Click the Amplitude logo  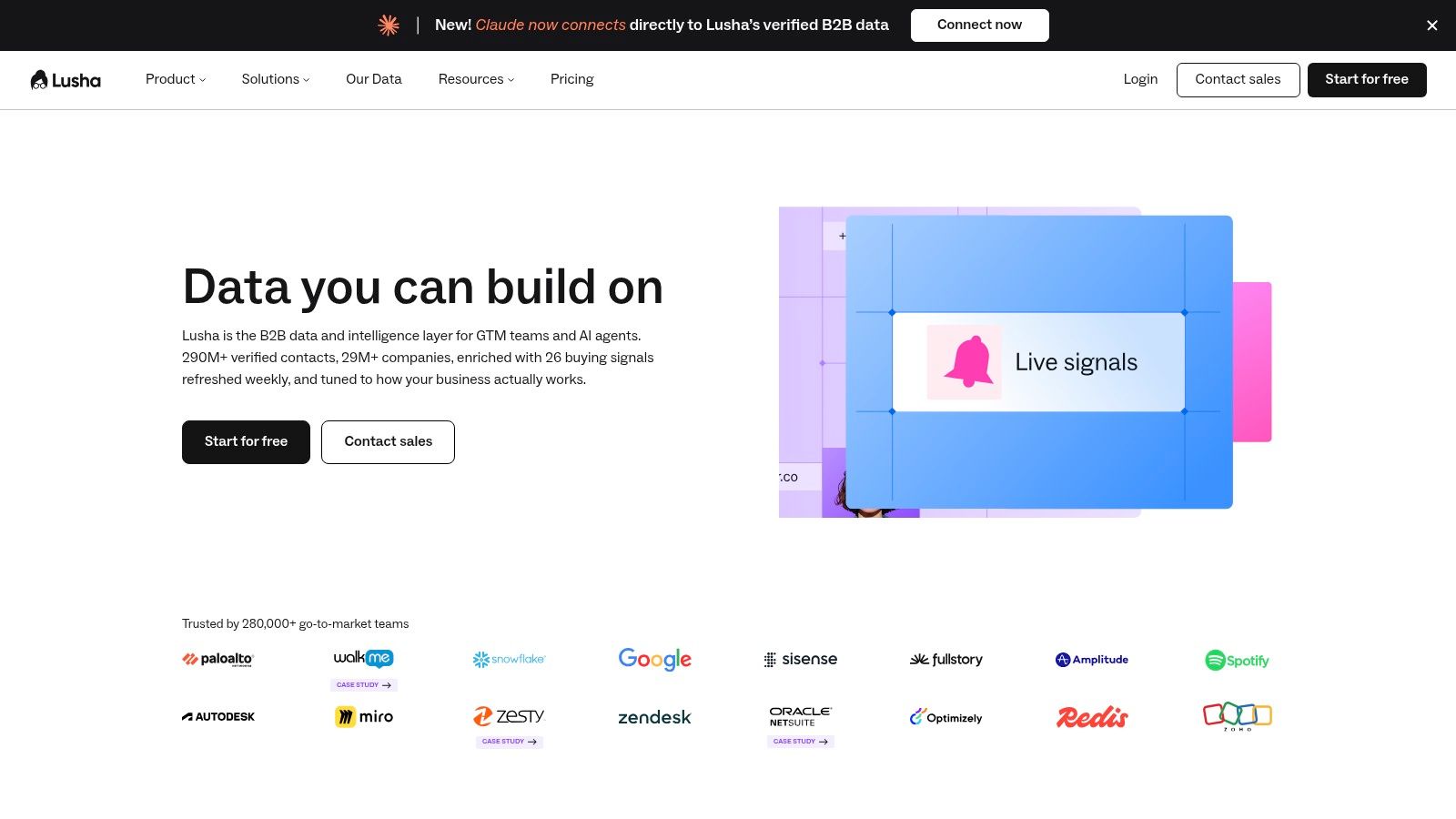pyautogui.click(x=1092, y=660)
